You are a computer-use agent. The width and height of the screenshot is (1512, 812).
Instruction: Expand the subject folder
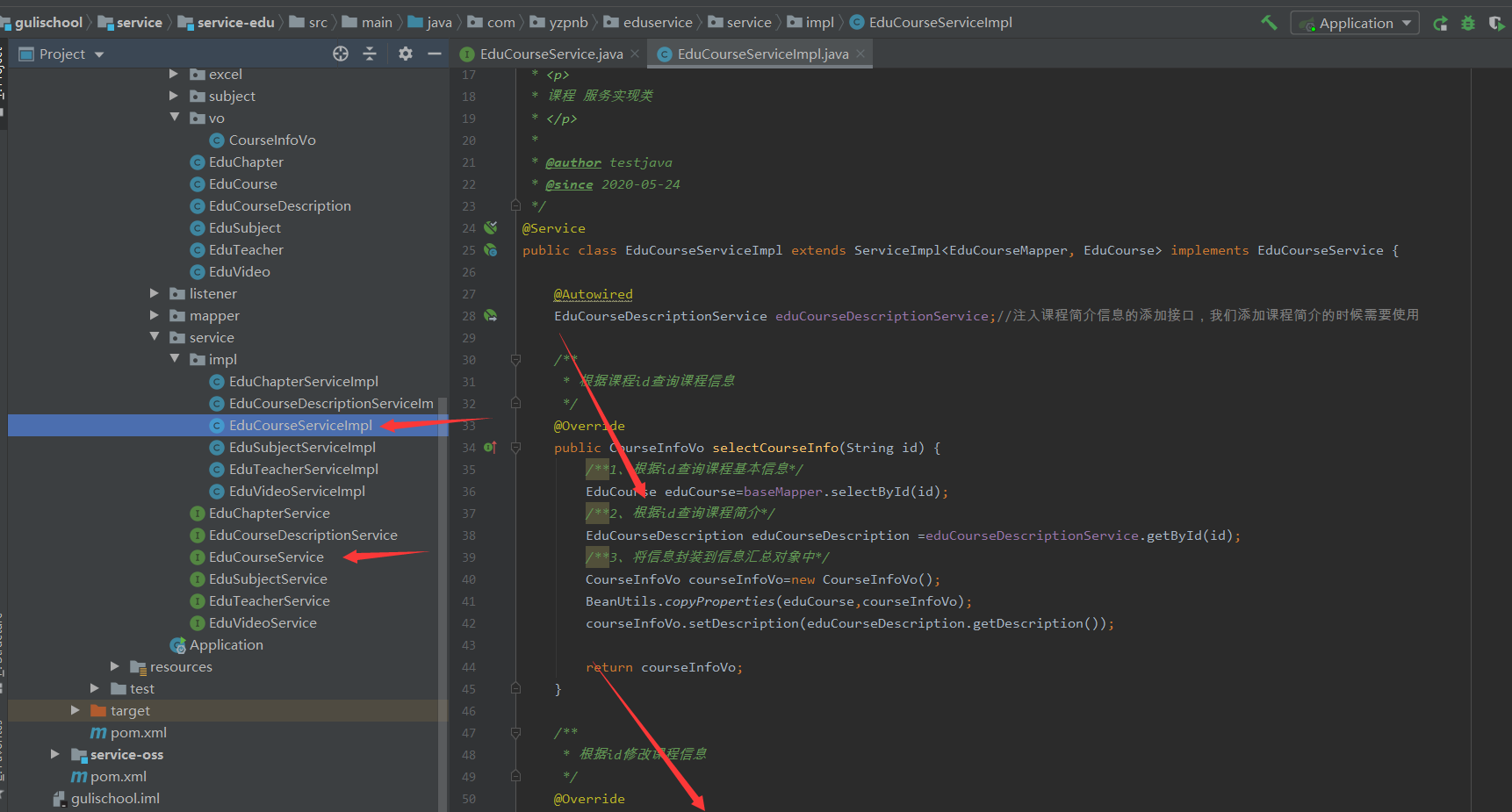[174, 96]
